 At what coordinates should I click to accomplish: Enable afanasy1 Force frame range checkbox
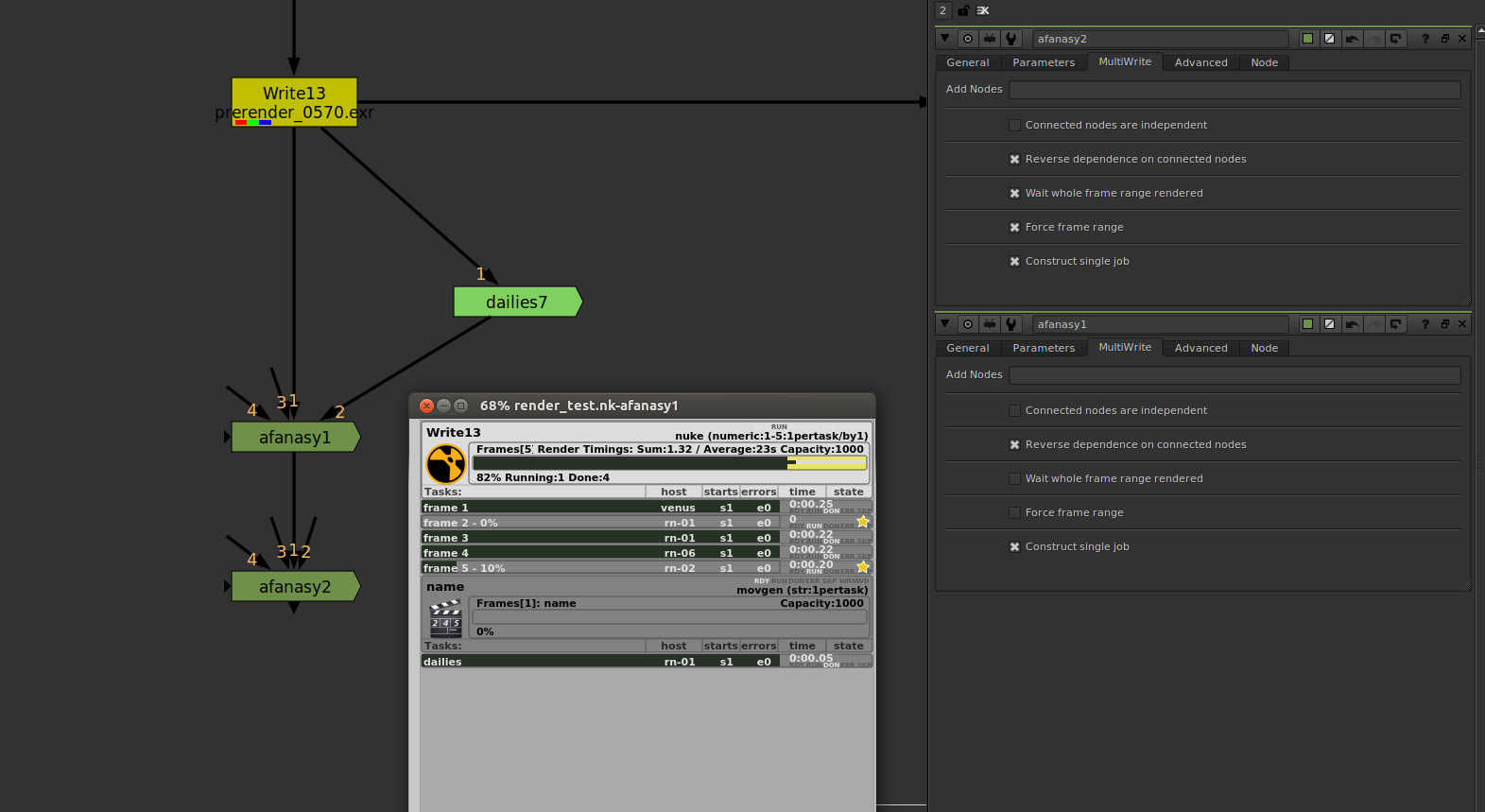pyautogui.click(x=1014, y=512)
